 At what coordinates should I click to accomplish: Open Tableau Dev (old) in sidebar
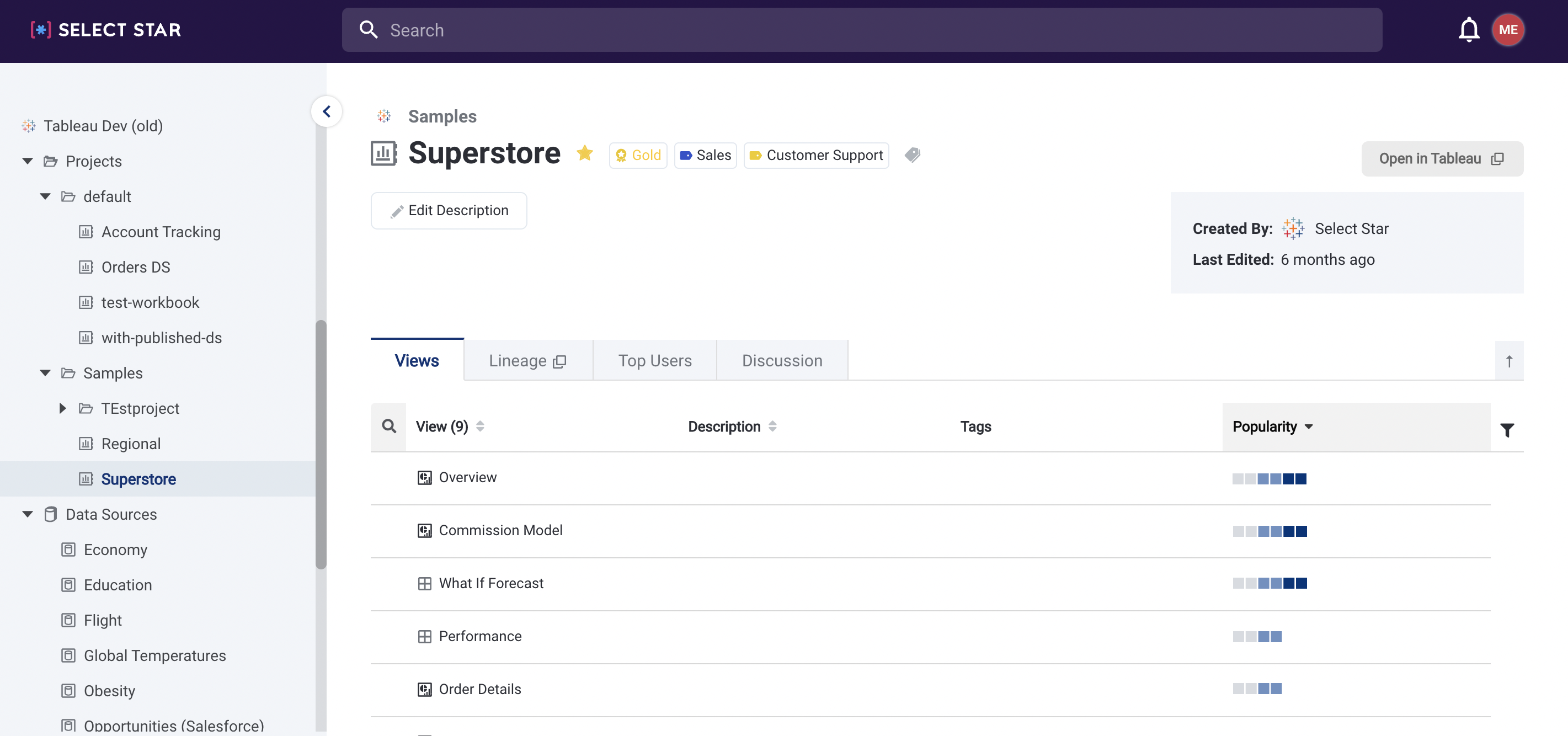pos(103,125)
